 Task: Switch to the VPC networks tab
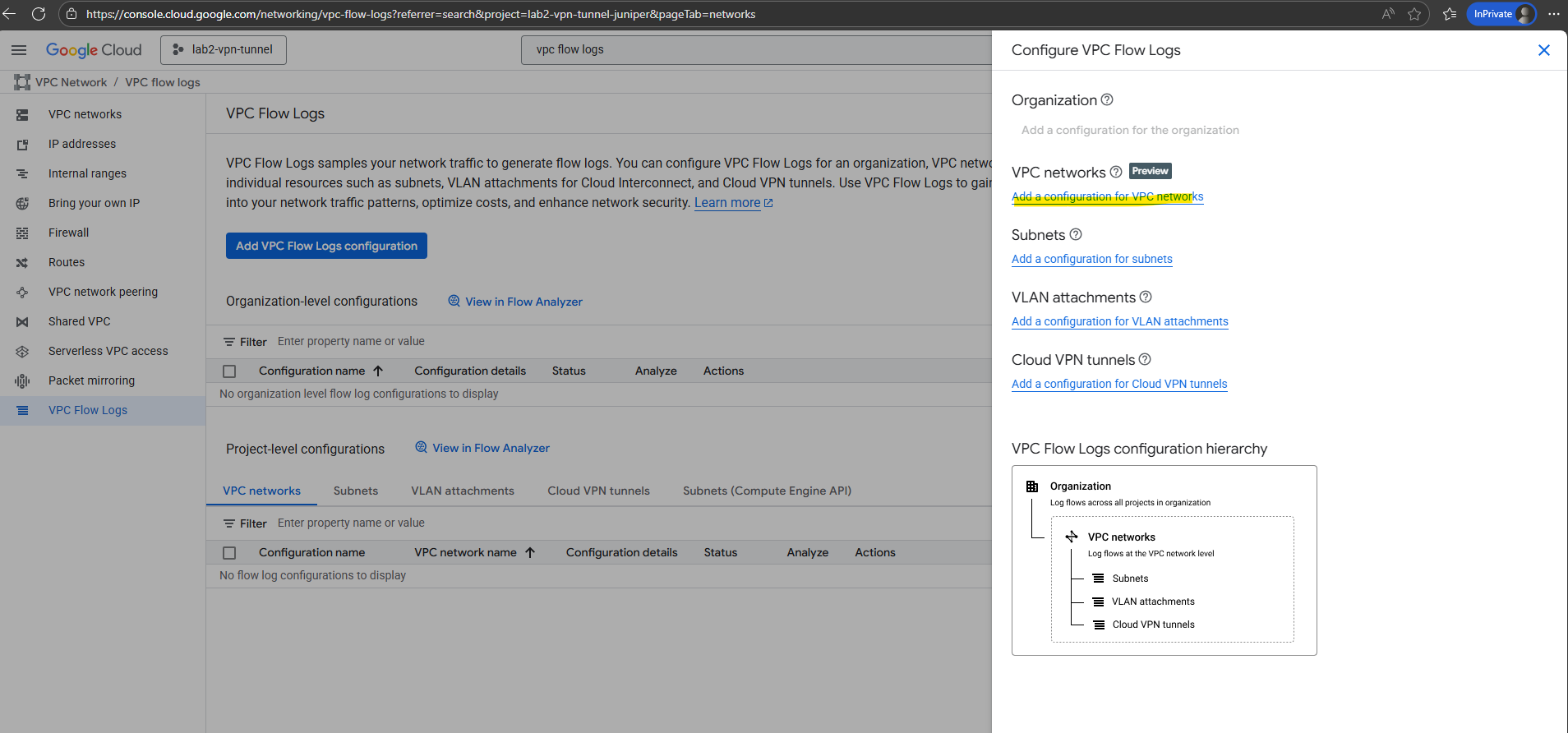[261, 491]
